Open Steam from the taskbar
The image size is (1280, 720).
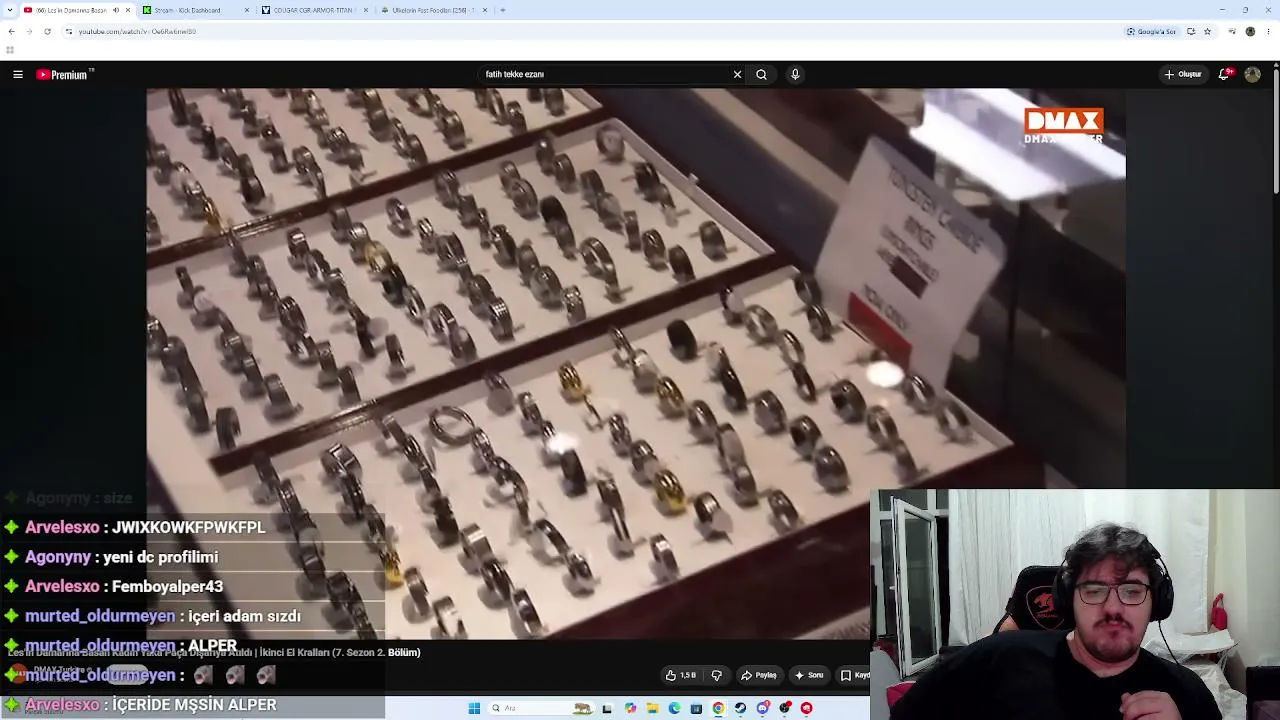[740, 708]
